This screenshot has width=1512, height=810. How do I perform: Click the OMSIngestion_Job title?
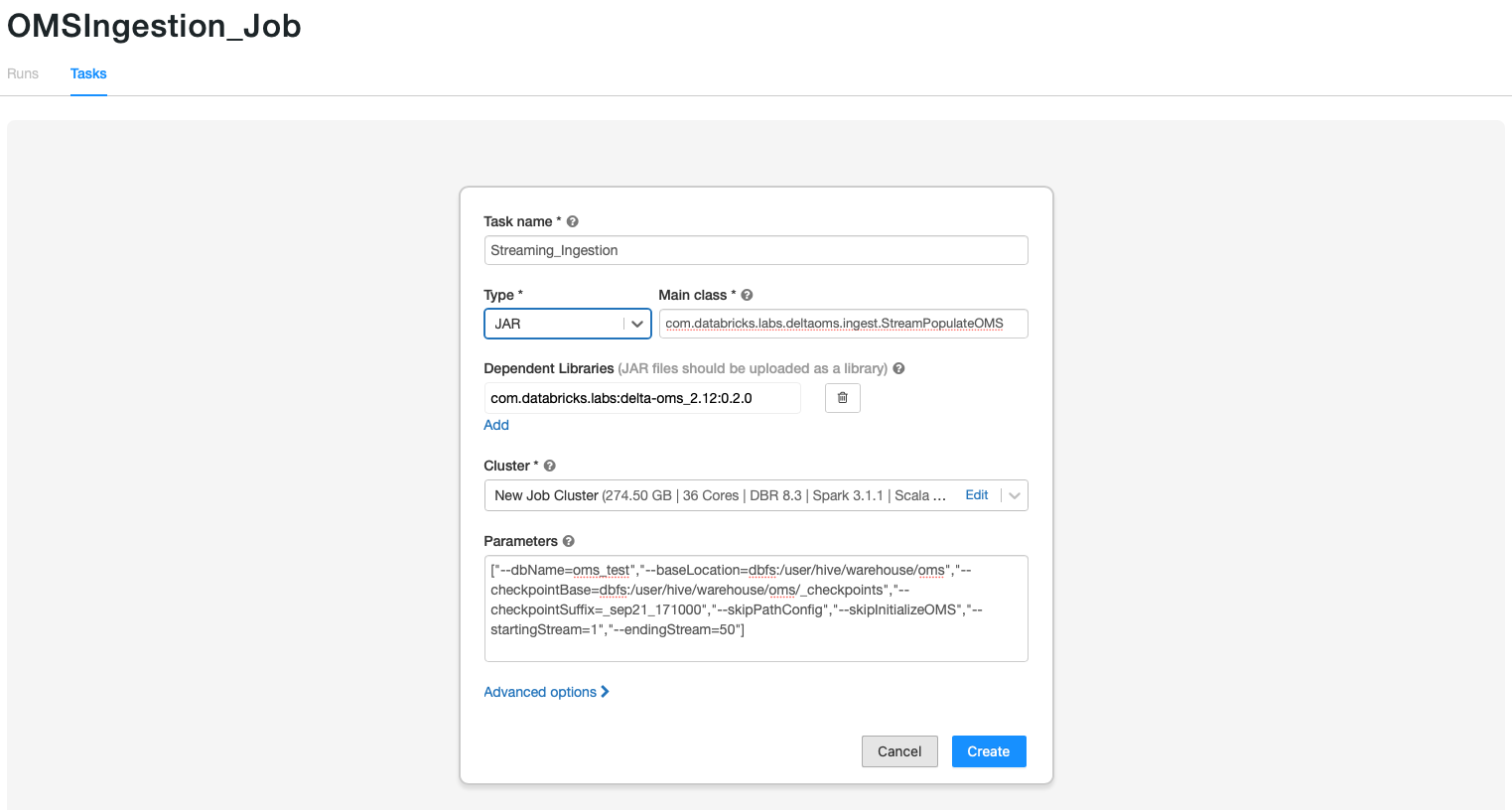click(154, 26)
